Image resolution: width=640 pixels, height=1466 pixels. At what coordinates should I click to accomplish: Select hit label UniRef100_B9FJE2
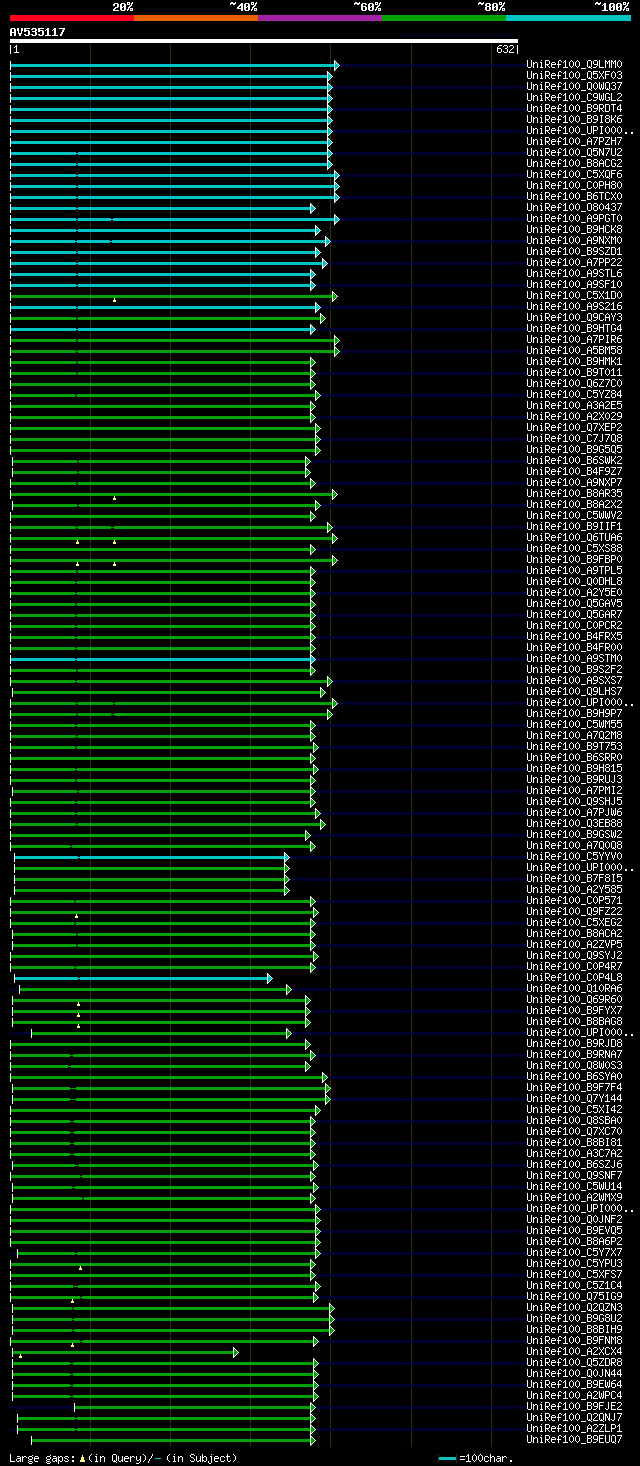tap(574, 1407)
